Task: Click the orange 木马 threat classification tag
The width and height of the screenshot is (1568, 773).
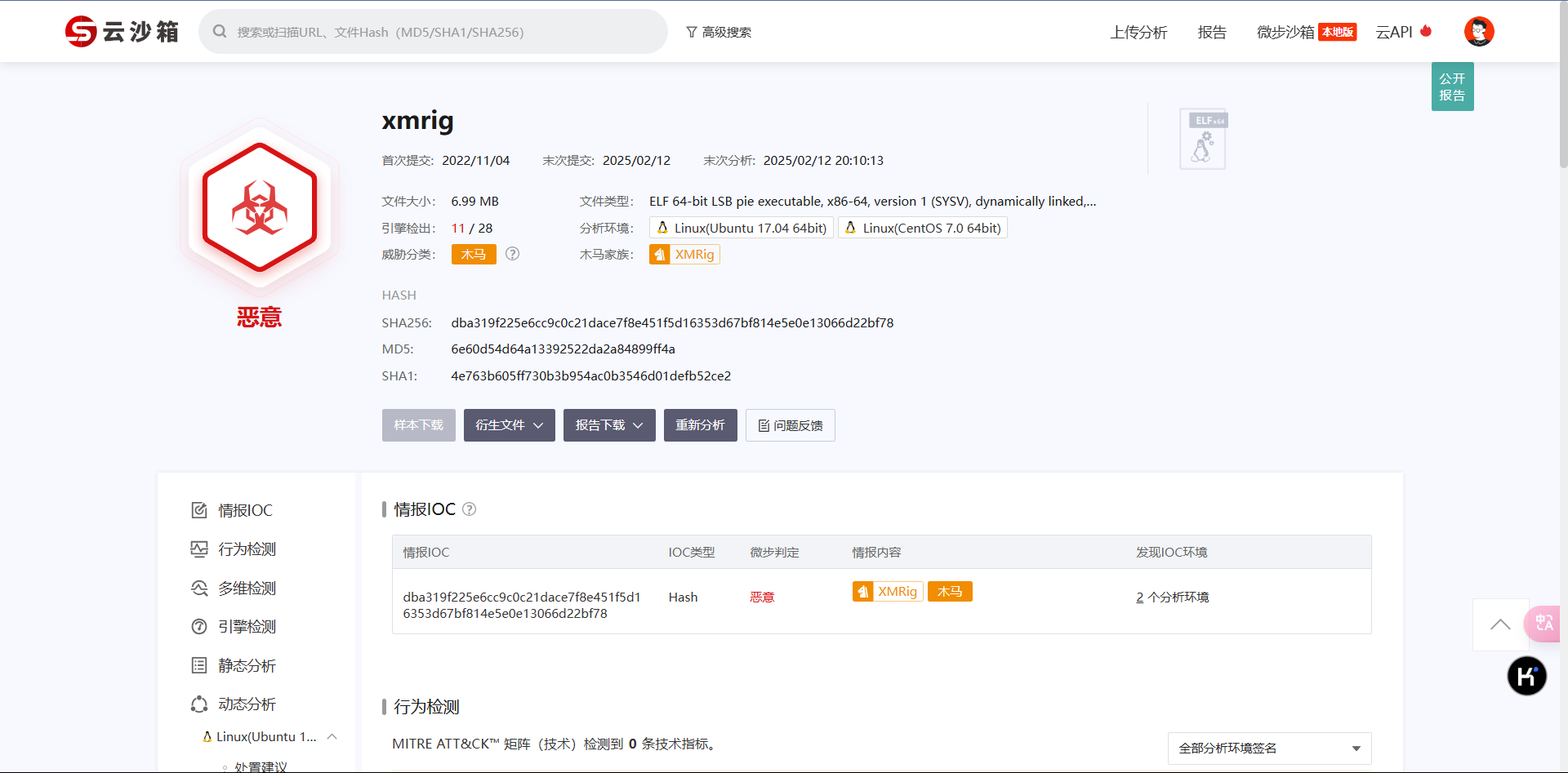Action: click(474, 255)
